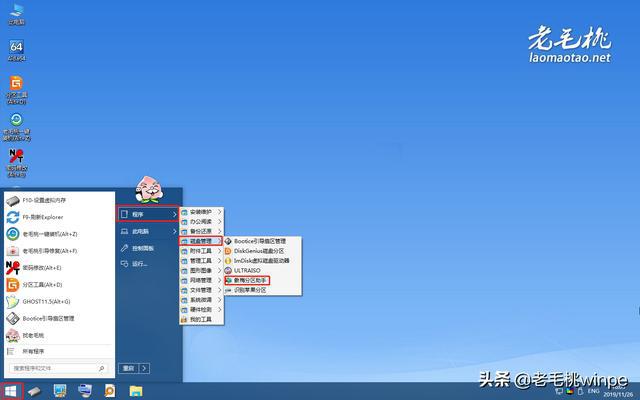
Task: Click the magnifier in the start search box
Action: coord(102,369)
